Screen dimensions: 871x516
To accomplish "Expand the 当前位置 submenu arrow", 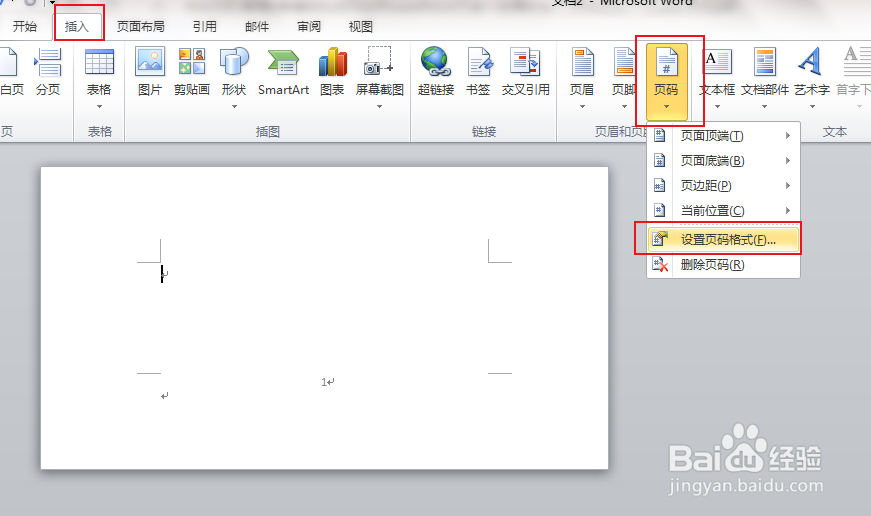I will pos(788,211).
